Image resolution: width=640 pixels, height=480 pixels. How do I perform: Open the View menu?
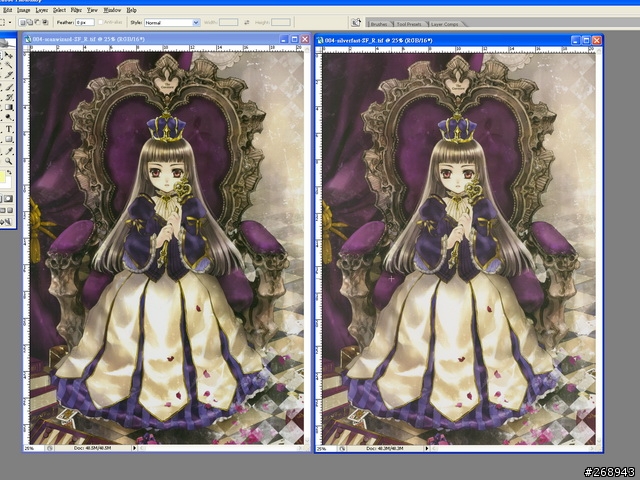tap(92, 10)
